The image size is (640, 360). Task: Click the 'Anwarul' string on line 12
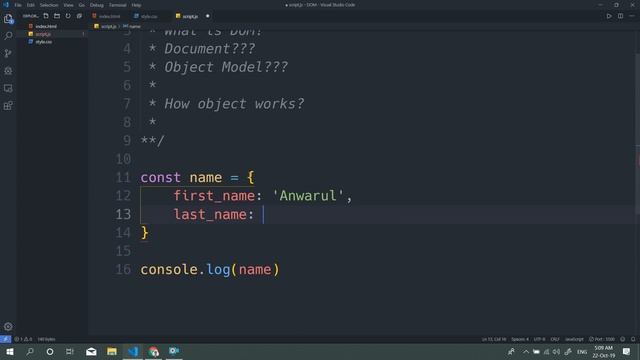[308, 196]
